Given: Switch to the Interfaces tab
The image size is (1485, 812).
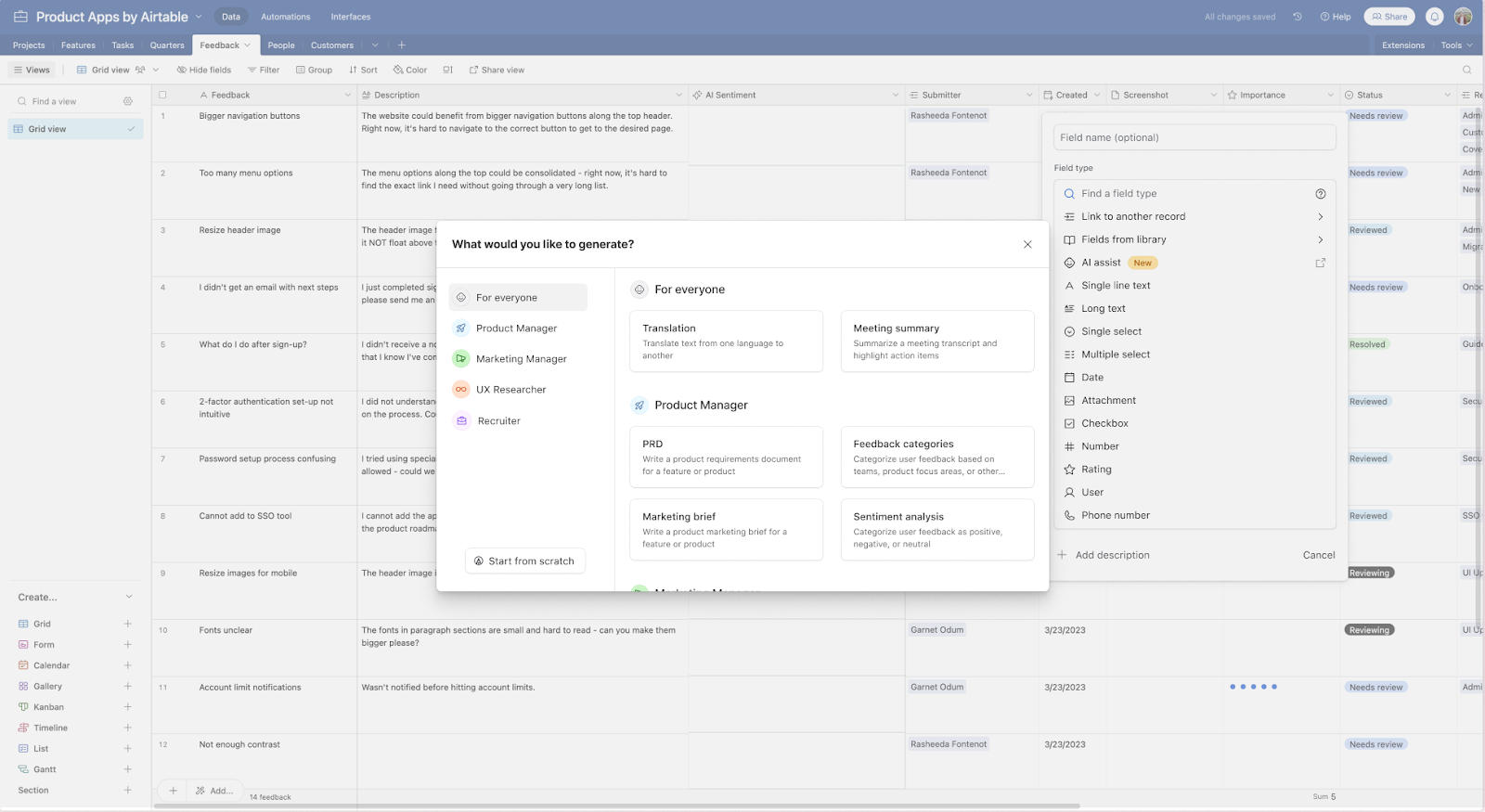Looking at the screenshot, I should tap(351, 17).
